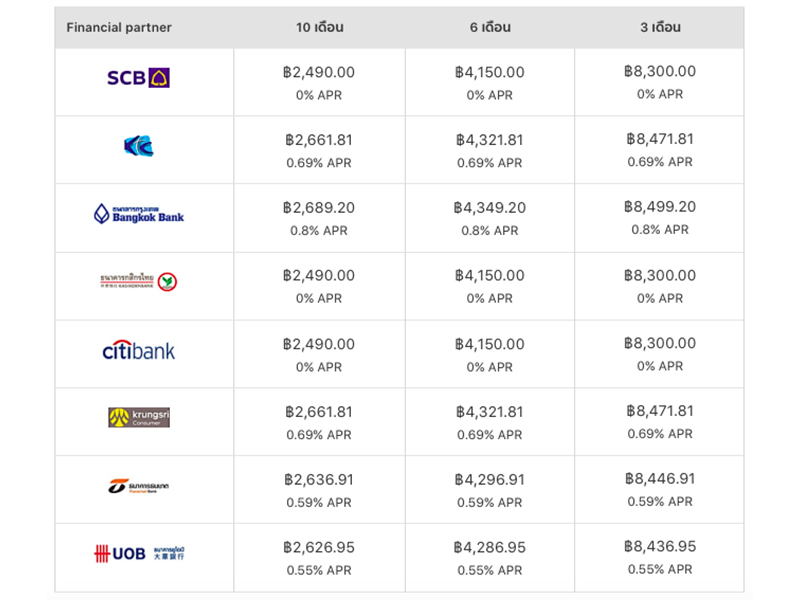Click the 3 เดือน column header
800x600 pixels.
click(x=660, y=28)
